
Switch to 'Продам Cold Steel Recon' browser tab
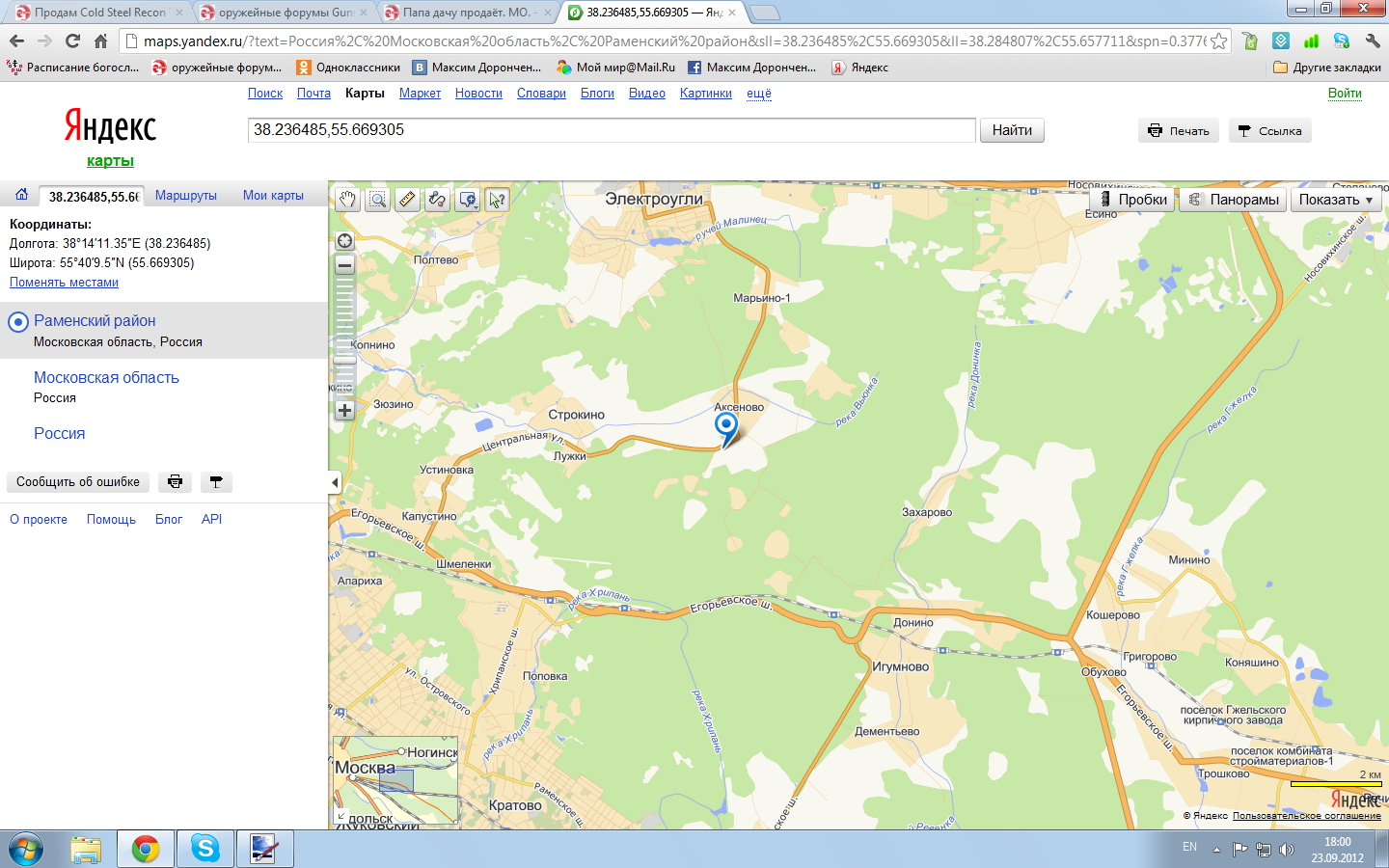pyautogui.click(x=99, y=13)
